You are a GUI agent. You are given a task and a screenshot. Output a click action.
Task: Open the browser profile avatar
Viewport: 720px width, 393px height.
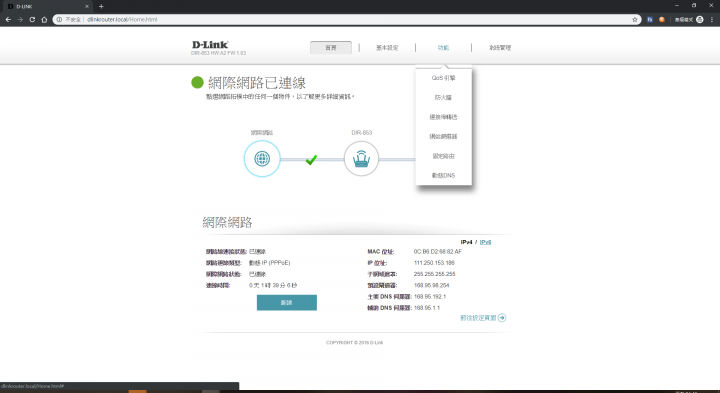(700, 19)
